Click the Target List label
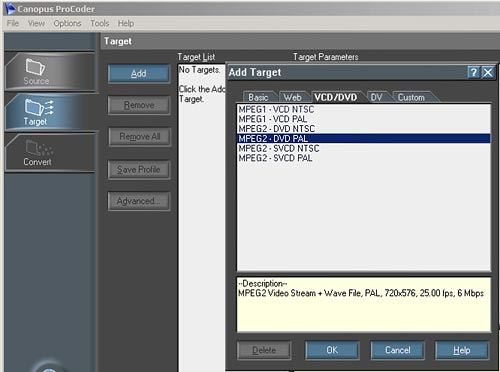Image resolution: width=500 pixels, height=372 pixels. pyautogui.click(x=196, y=57)
